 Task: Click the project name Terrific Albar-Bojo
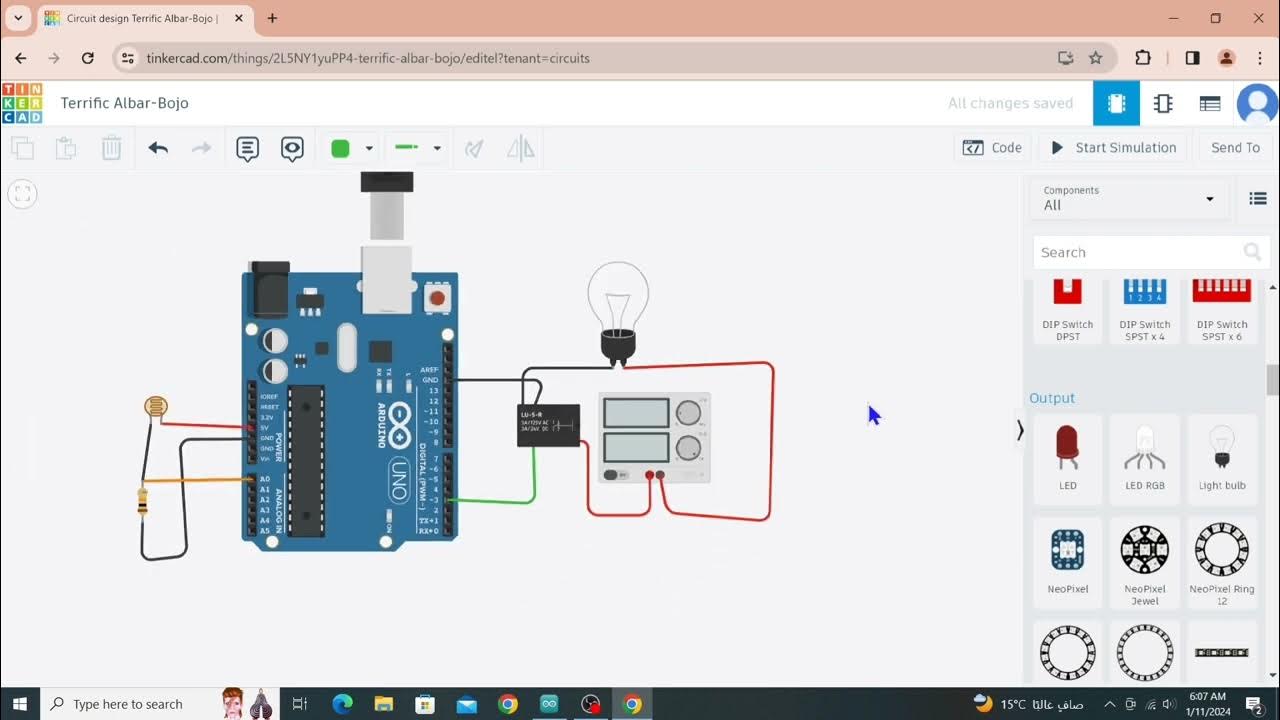click(124, 103)
